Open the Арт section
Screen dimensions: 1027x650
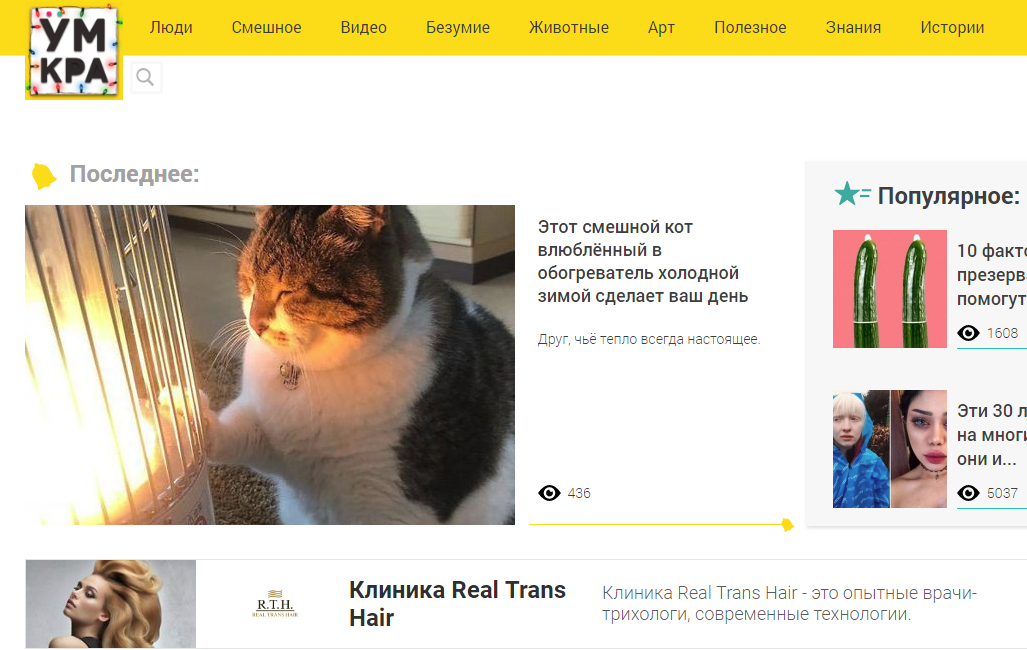point(662,28)
